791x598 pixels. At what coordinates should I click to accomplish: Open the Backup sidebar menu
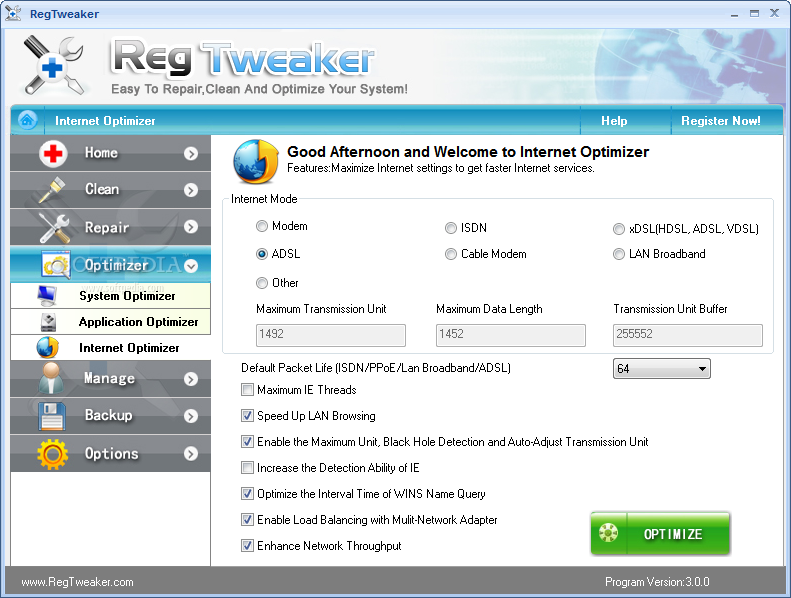pos(110,415)
